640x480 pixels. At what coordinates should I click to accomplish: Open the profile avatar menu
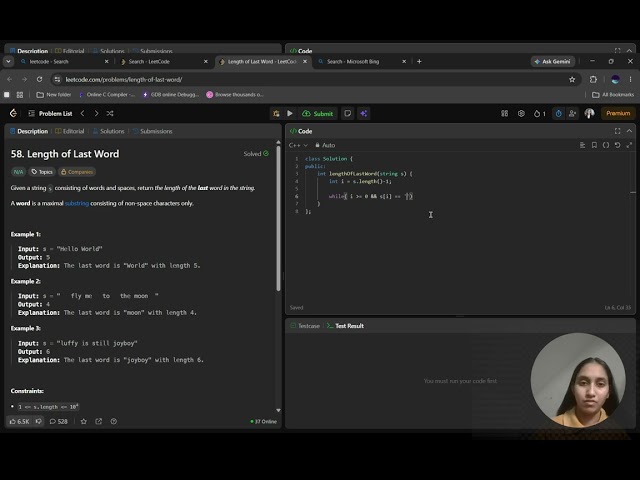point(589,113)
